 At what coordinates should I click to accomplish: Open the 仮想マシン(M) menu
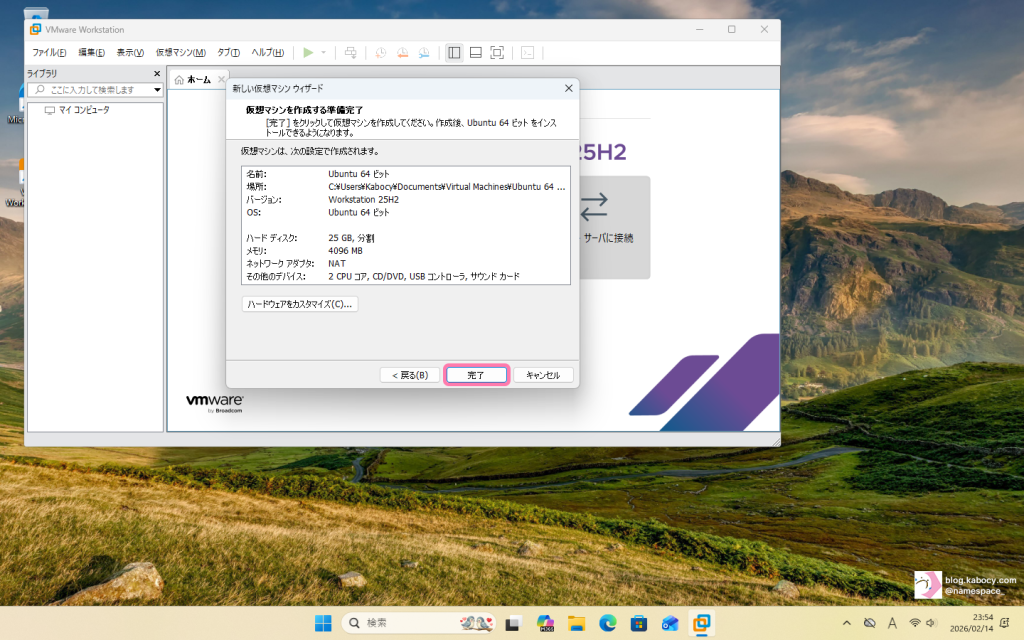click(180, 52)
